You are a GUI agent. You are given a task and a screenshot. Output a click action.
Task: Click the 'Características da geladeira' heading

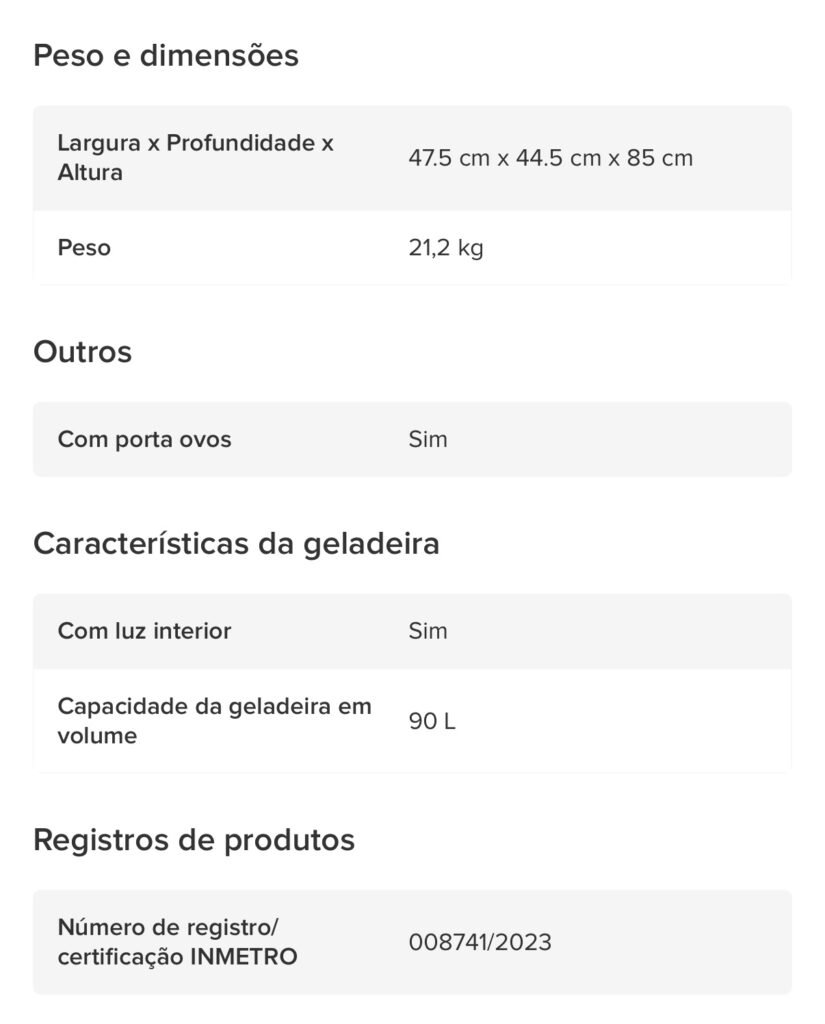click(236, 544)
